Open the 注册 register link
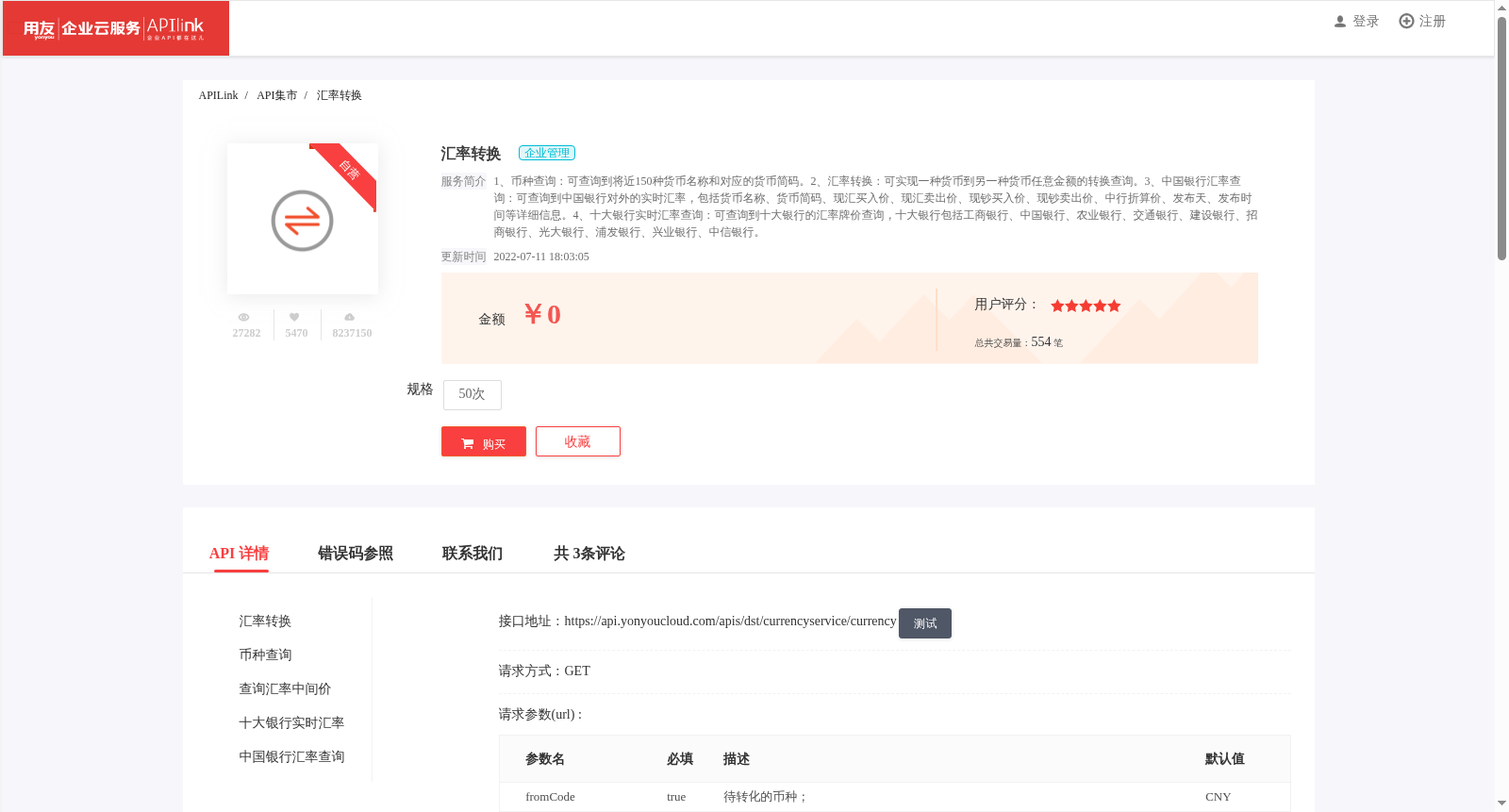 click(x=1432, y=21)
